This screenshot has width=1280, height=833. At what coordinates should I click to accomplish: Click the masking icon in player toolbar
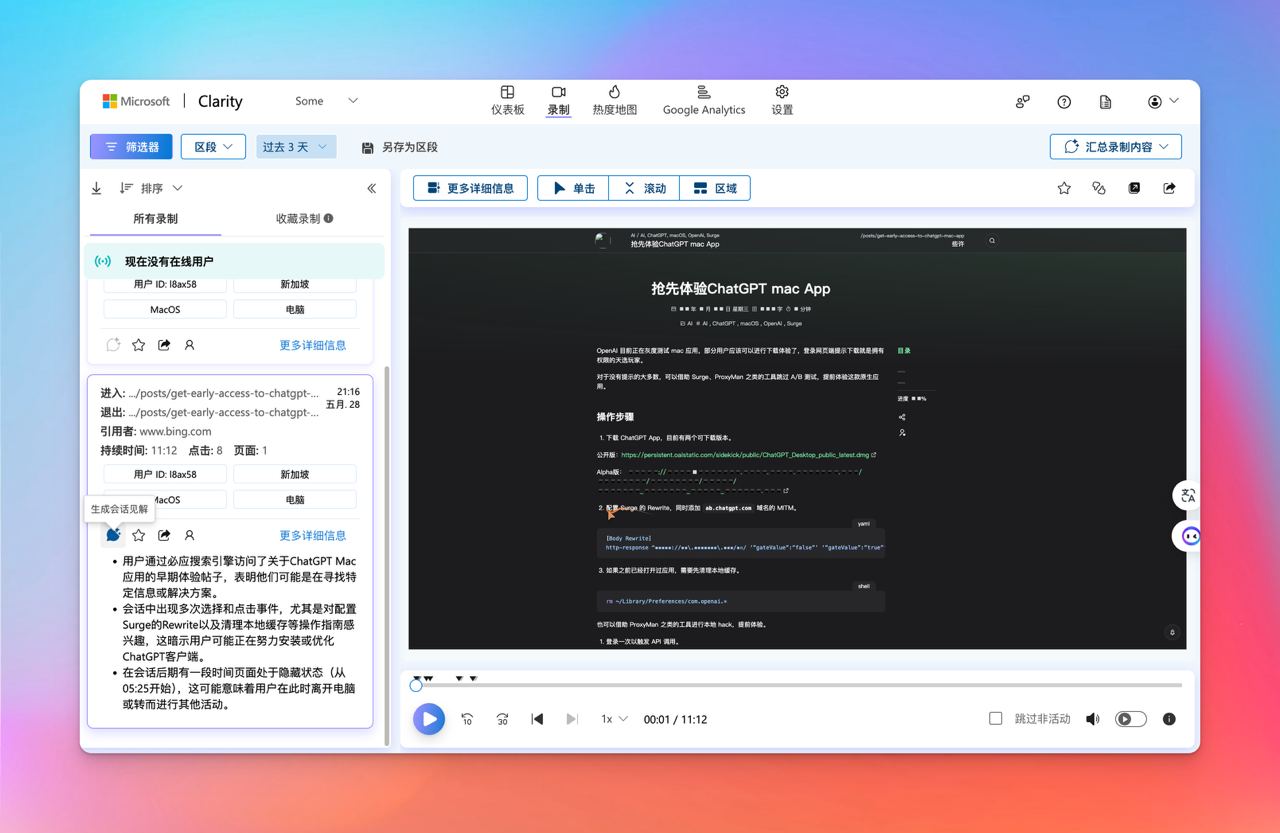click(1099, 188)
